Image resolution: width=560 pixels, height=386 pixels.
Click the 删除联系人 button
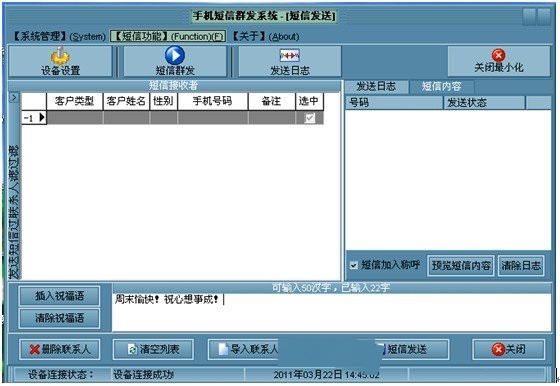tap(59, 349)
